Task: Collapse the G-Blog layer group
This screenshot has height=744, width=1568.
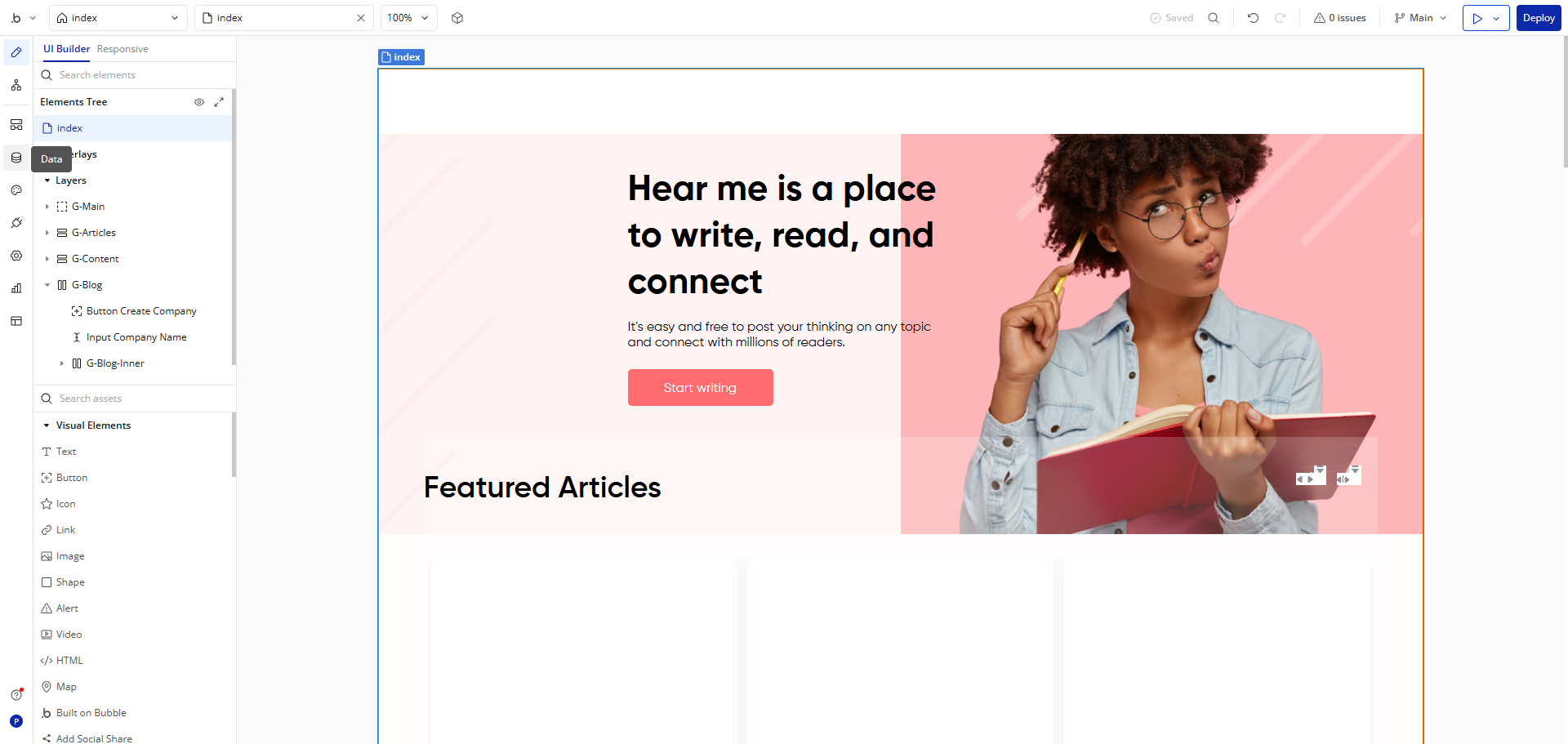Action: pyautogui.click(x=47, y=285)
